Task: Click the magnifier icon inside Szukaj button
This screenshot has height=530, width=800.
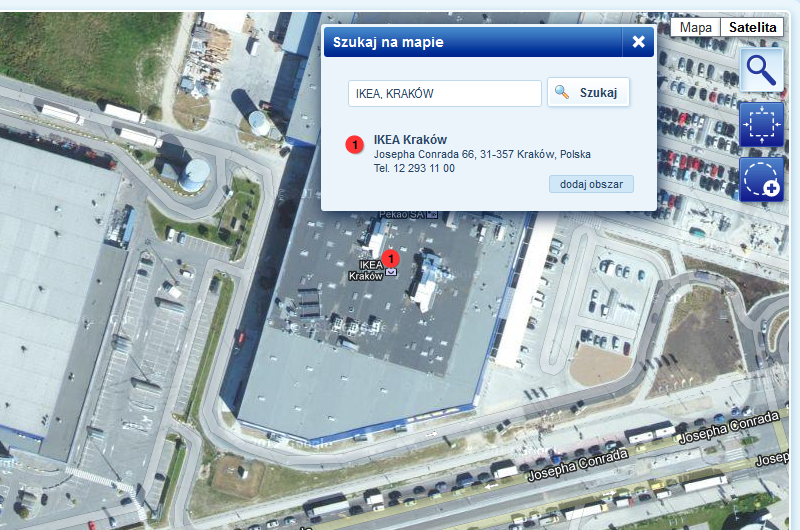Action: (562, 92)
